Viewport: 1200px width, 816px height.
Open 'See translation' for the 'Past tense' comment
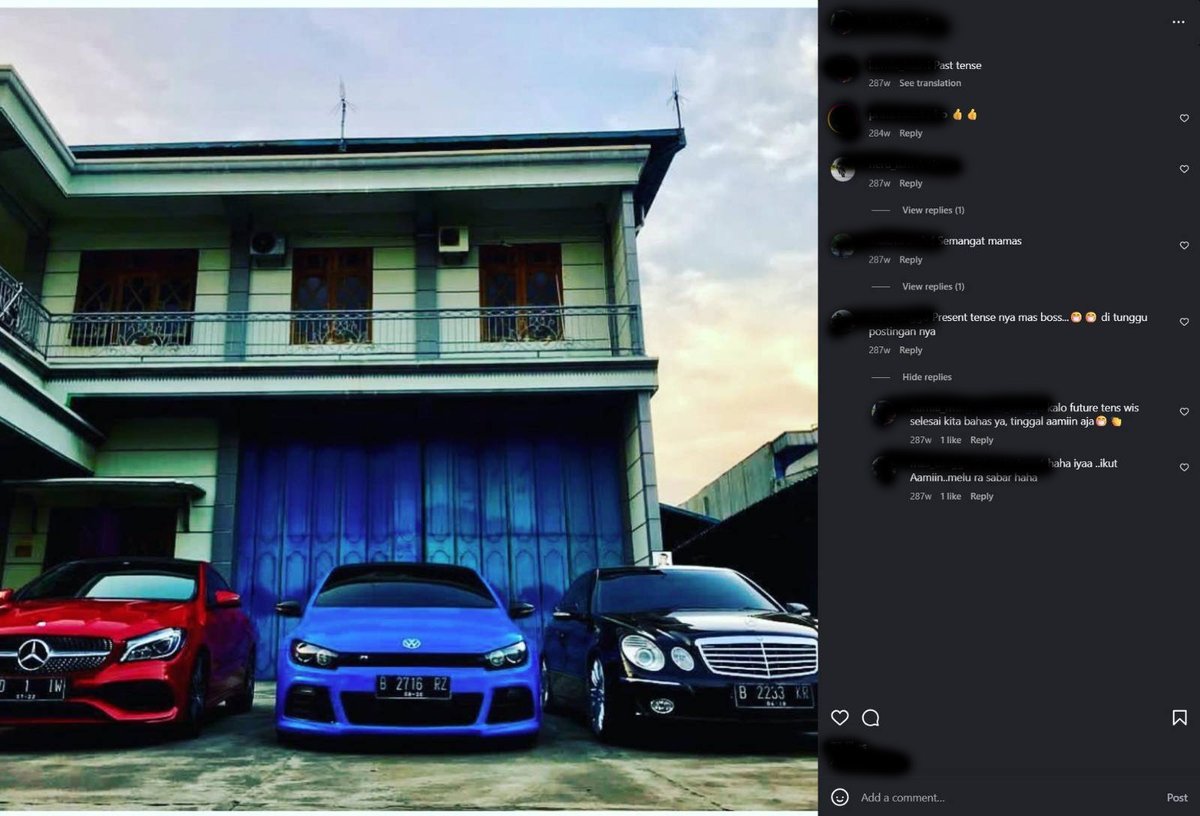pos(930,83)
